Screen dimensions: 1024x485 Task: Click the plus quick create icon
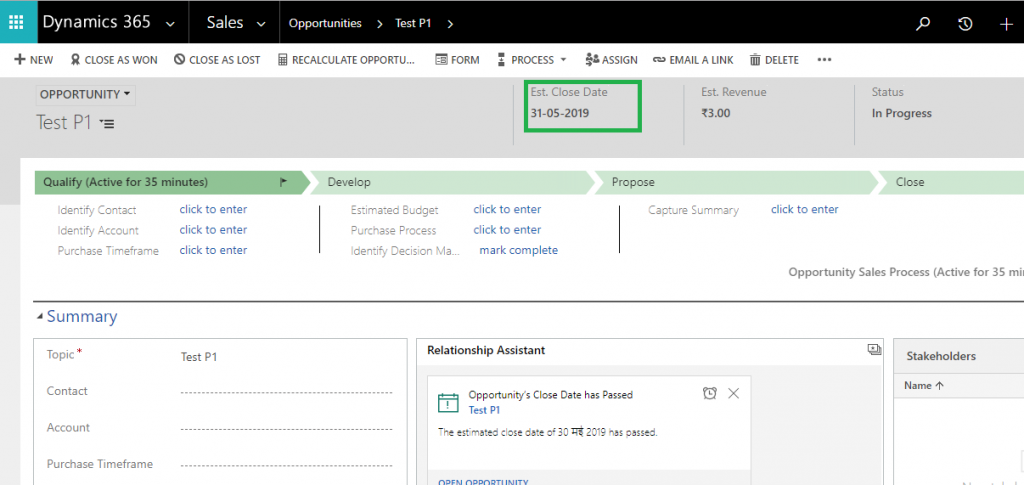(1006, 24)
